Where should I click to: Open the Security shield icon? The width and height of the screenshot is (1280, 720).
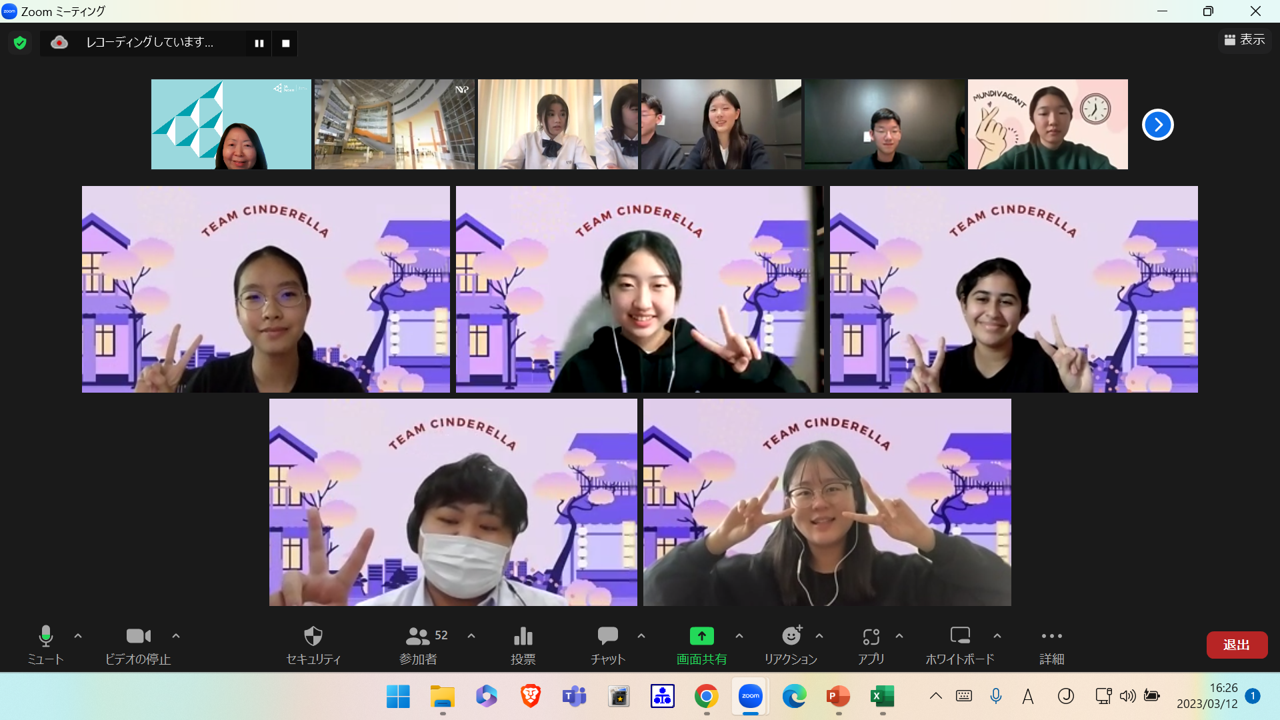[313, 637]
